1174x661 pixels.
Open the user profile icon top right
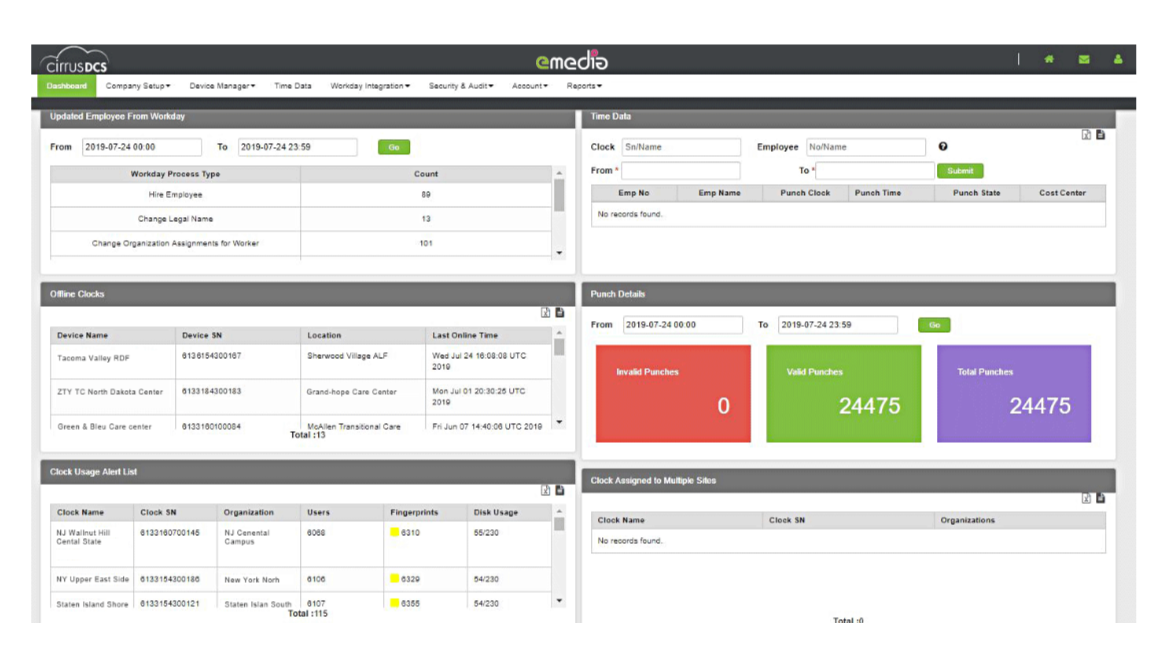(1118, 60)
